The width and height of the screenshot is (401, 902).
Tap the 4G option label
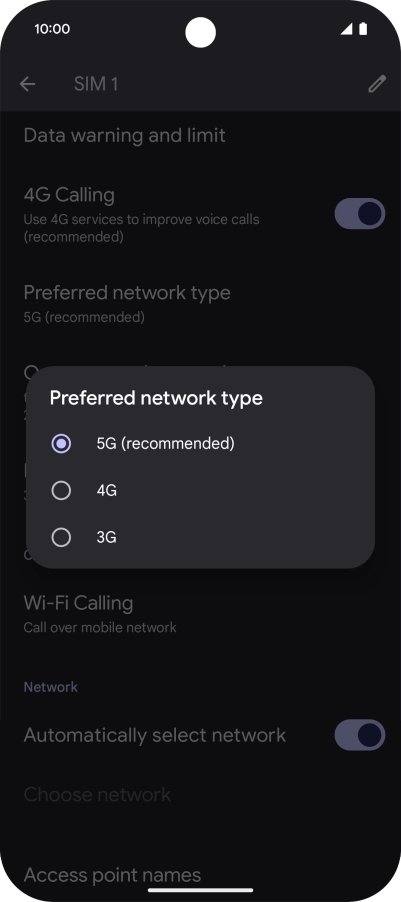coord(106,491)
